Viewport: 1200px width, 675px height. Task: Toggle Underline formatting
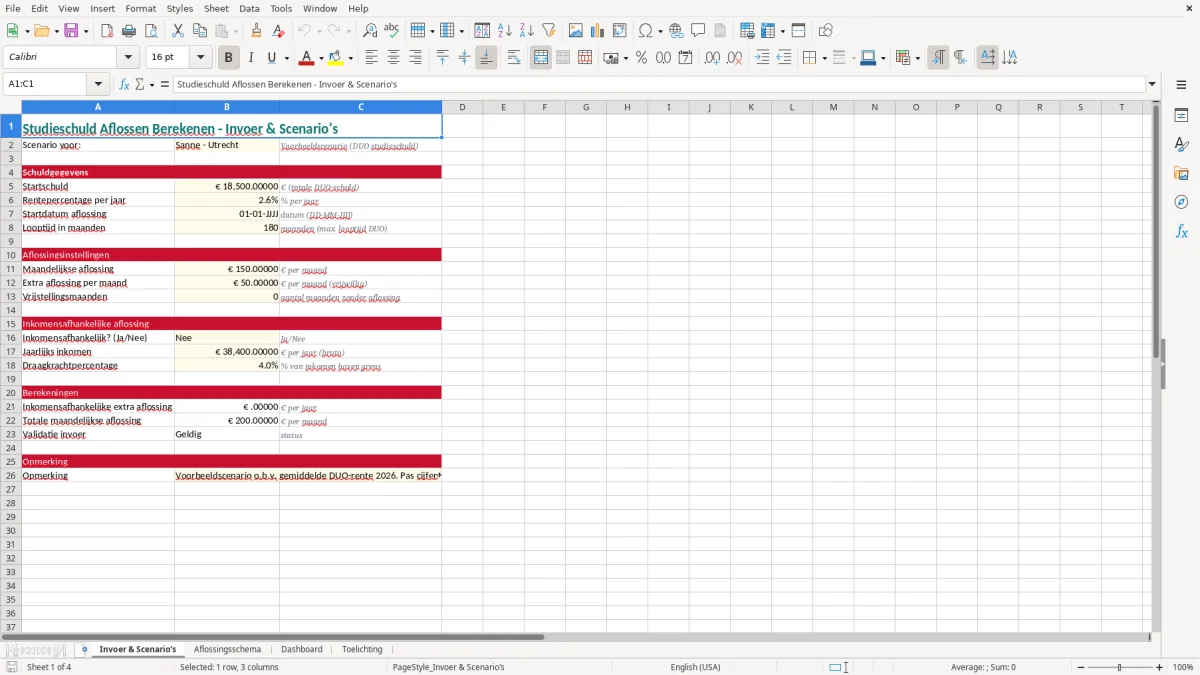tap(271, 58)
